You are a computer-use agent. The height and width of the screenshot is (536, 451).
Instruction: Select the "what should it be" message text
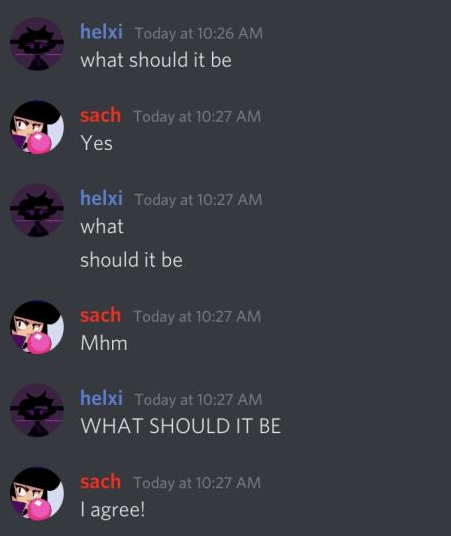(156, 60)
